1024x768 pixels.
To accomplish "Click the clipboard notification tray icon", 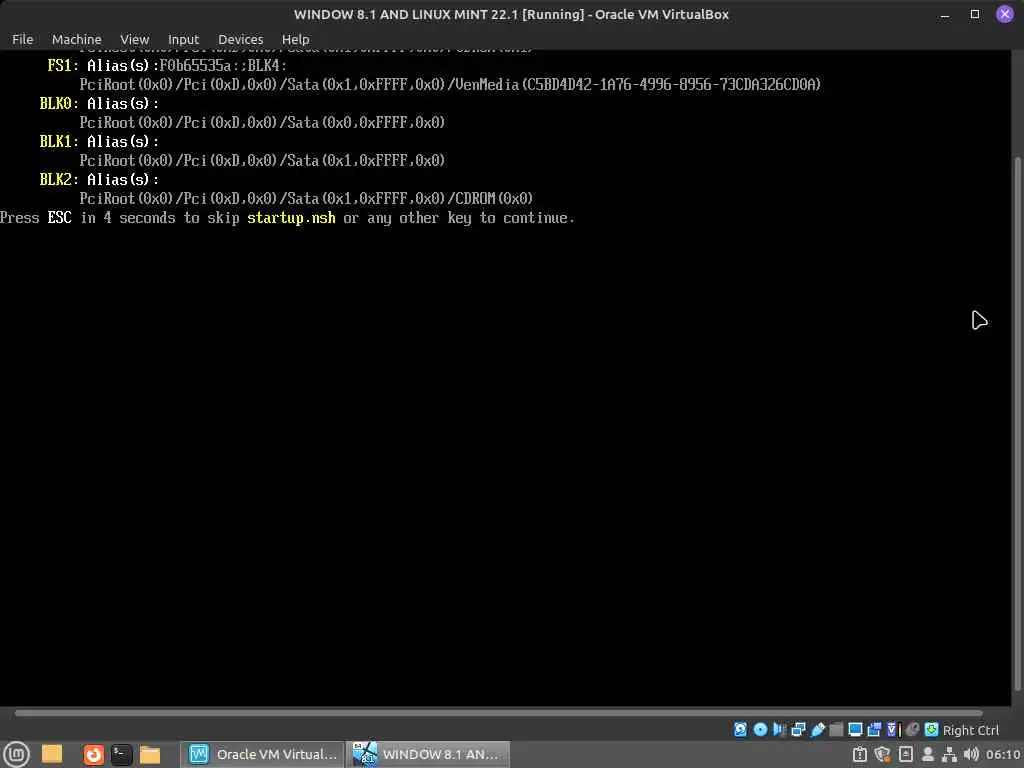I will click(x=860, y=754).
